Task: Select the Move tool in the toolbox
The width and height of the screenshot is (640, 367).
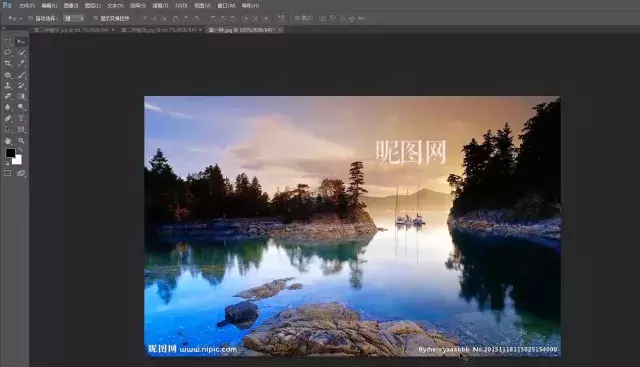Action: 21,42
